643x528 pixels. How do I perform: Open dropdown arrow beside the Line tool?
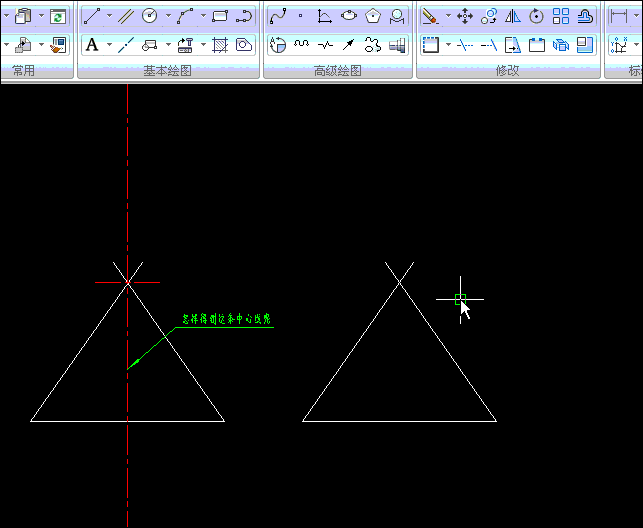[109, 16]
